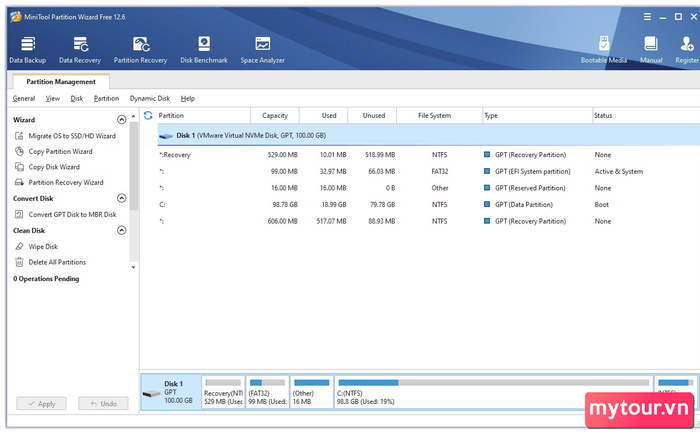Sort by the Status column header

click(646, 116)
